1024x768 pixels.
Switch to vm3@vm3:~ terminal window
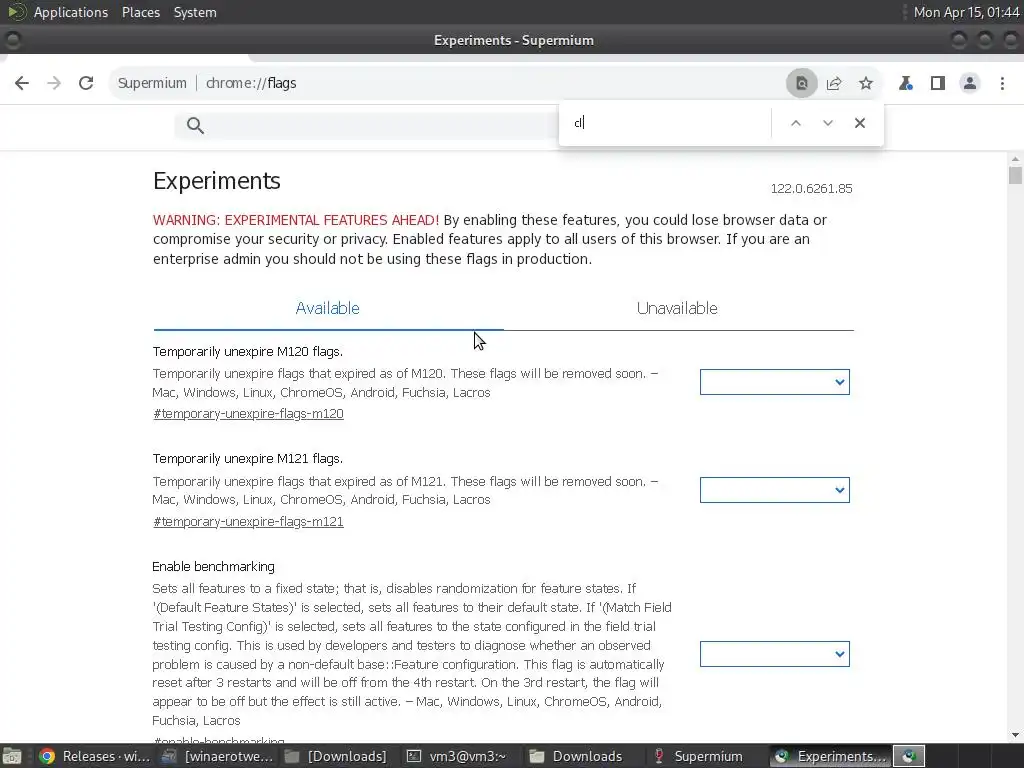tap(457, 756)
